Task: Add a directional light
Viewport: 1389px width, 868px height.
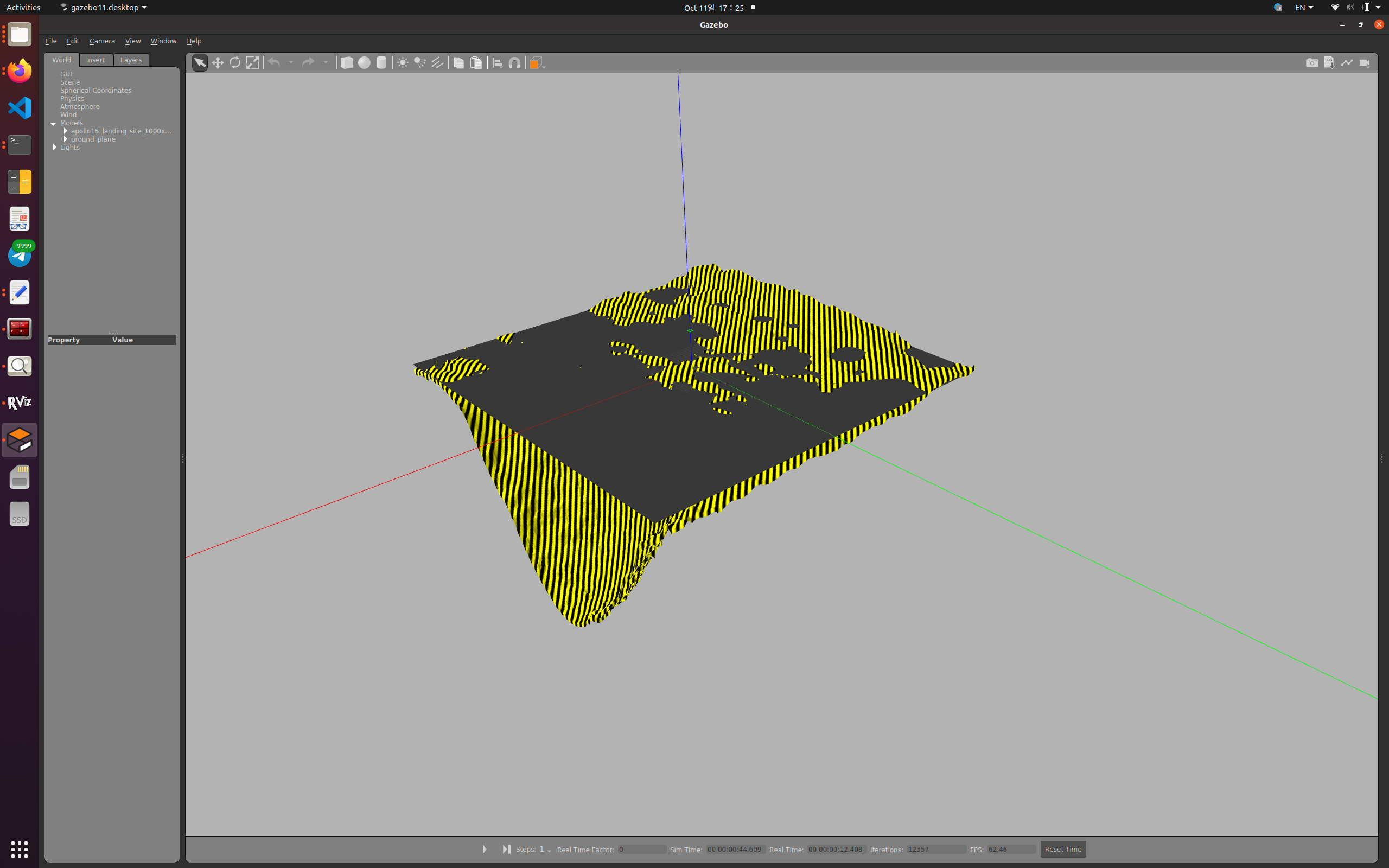Action: [437, 62]
